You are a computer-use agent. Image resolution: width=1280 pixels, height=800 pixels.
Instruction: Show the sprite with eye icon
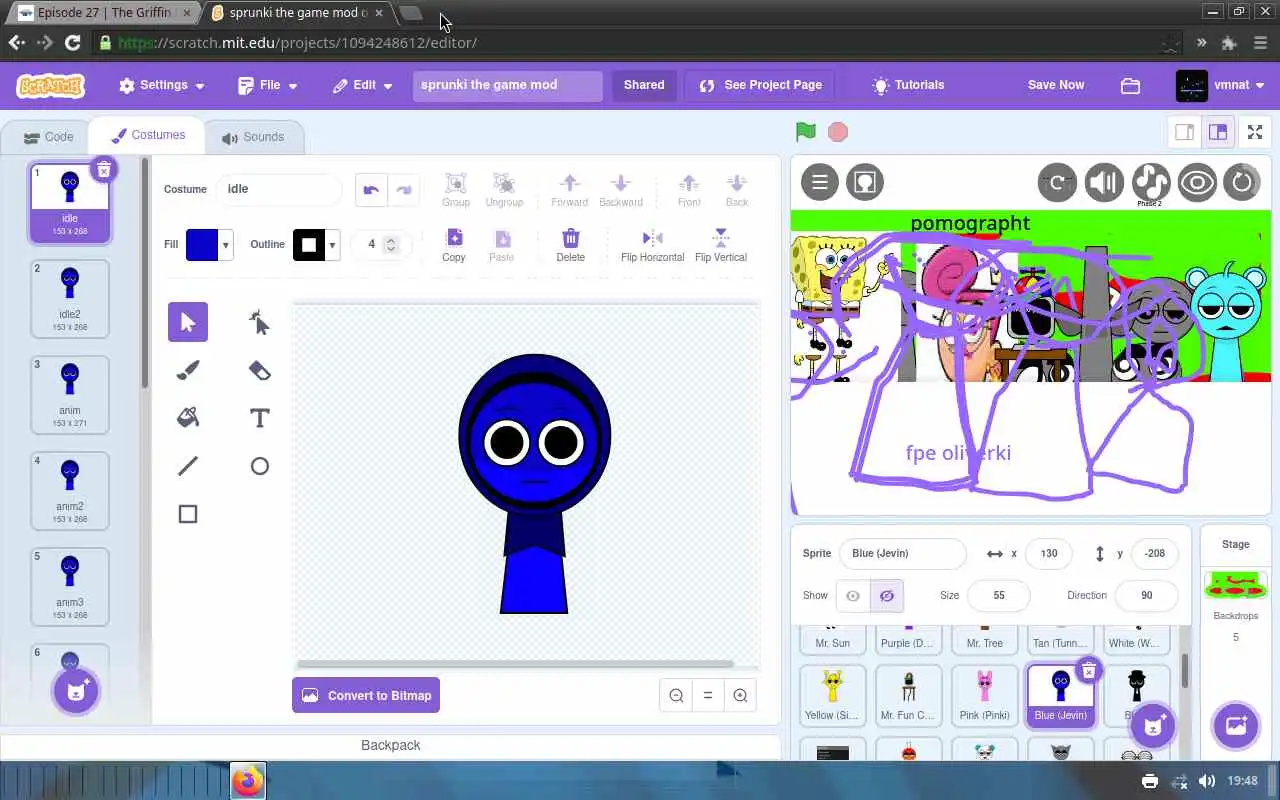coord(853,595)
